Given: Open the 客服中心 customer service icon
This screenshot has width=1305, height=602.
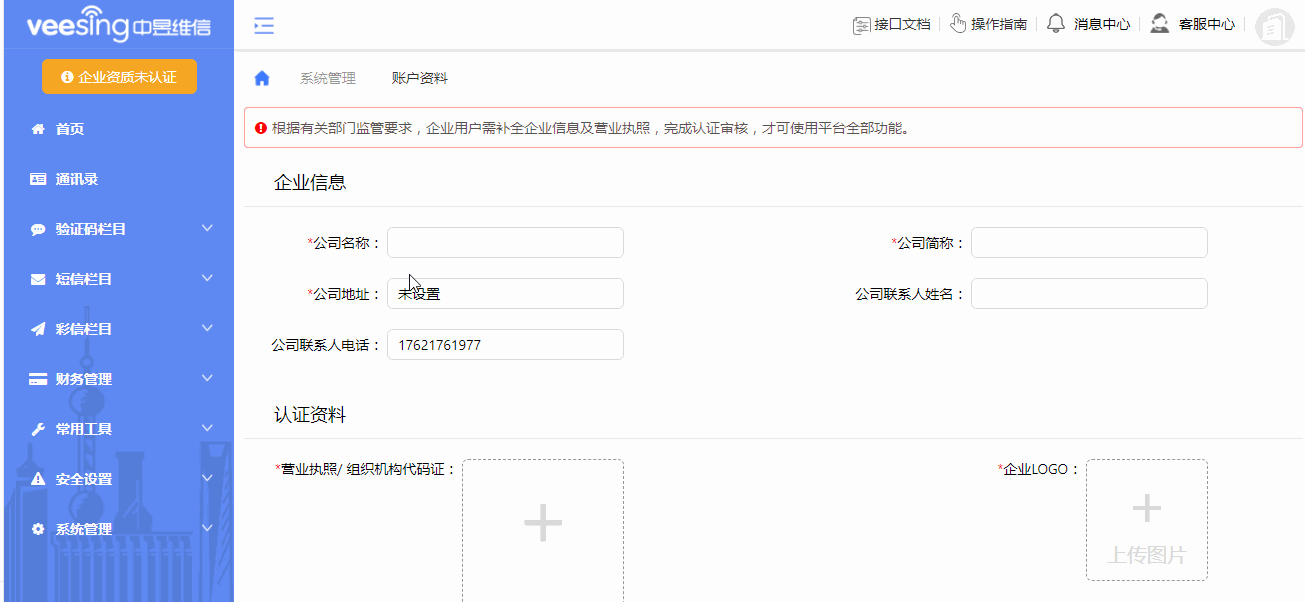Looking at the screenshot, I should point(1160,23).
